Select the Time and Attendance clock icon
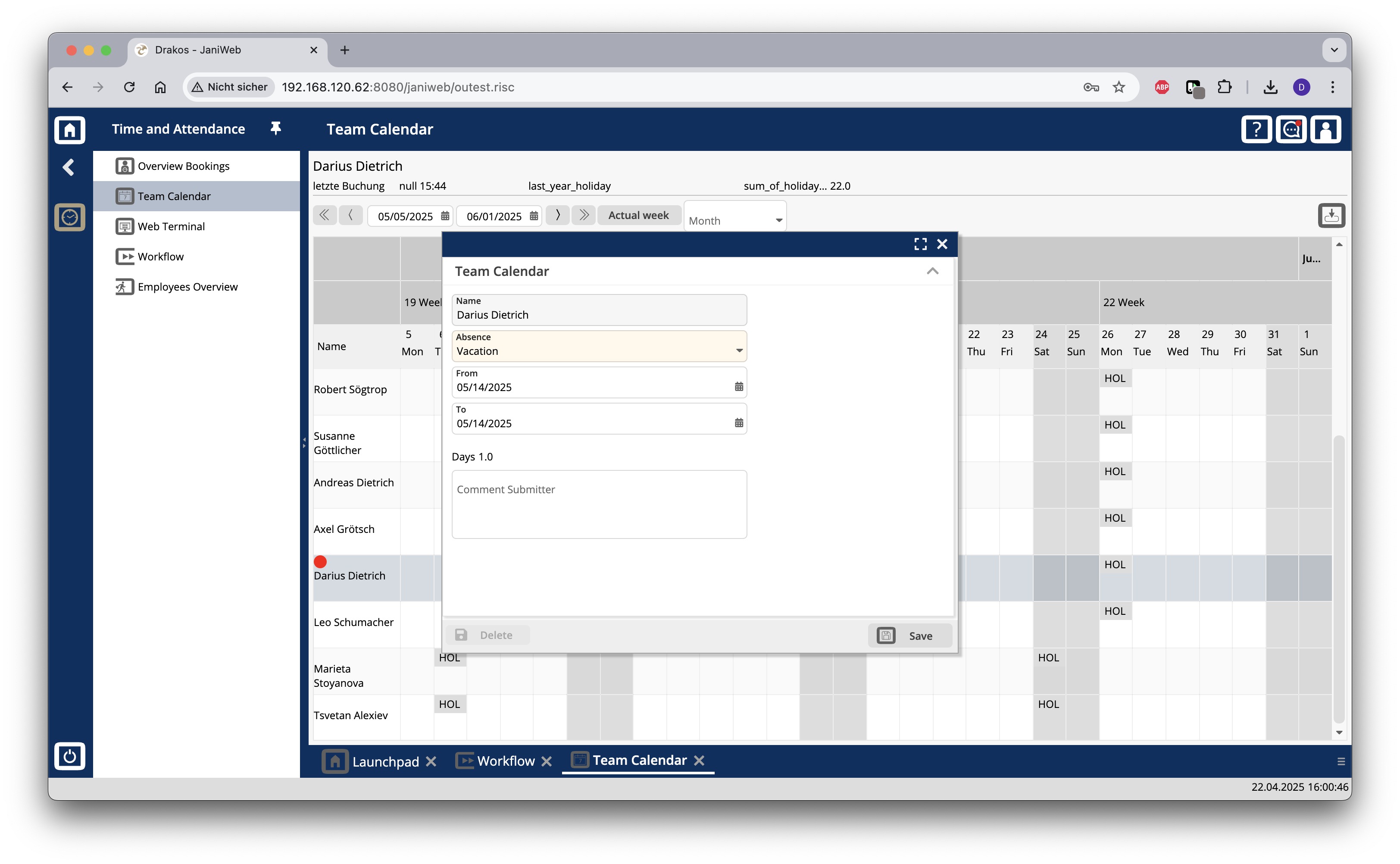The height and width of the screenshot is (864, 1400). tap(70, 217)
